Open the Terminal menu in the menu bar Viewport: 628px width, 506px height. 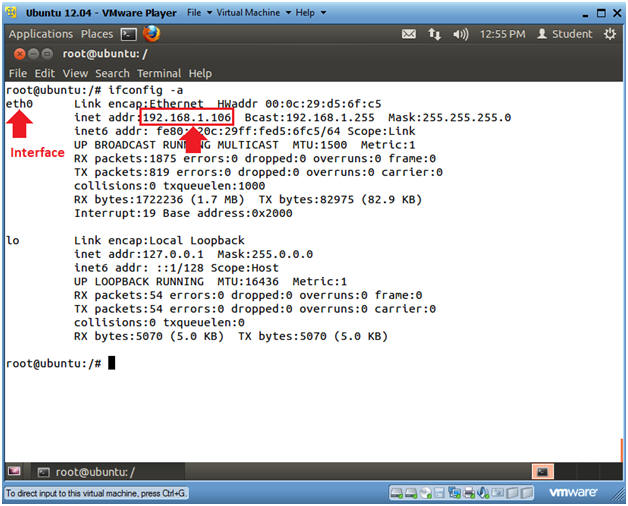pyautogui.click(x=159, y=73)
